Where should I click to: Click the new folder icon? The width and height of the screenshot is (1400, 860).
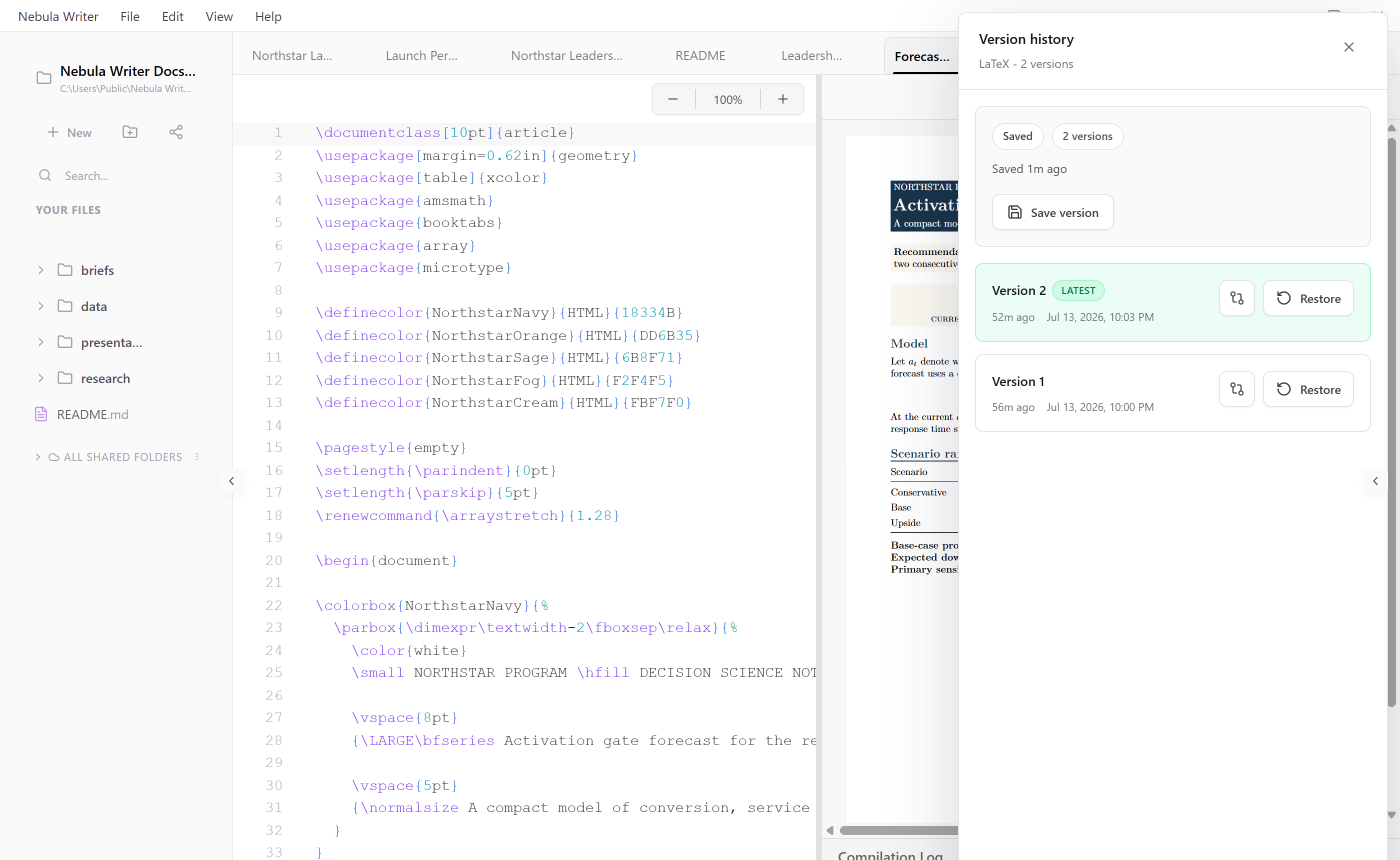129,132
